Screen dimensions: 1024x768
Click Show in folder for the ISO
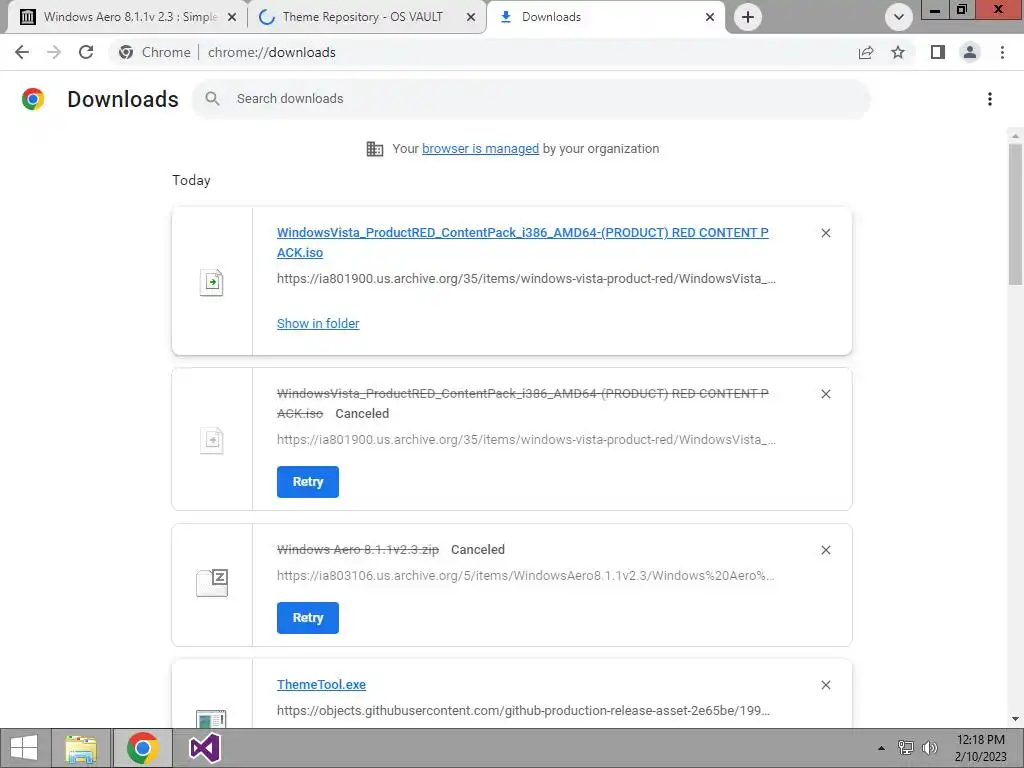click(x=318, y=323)
